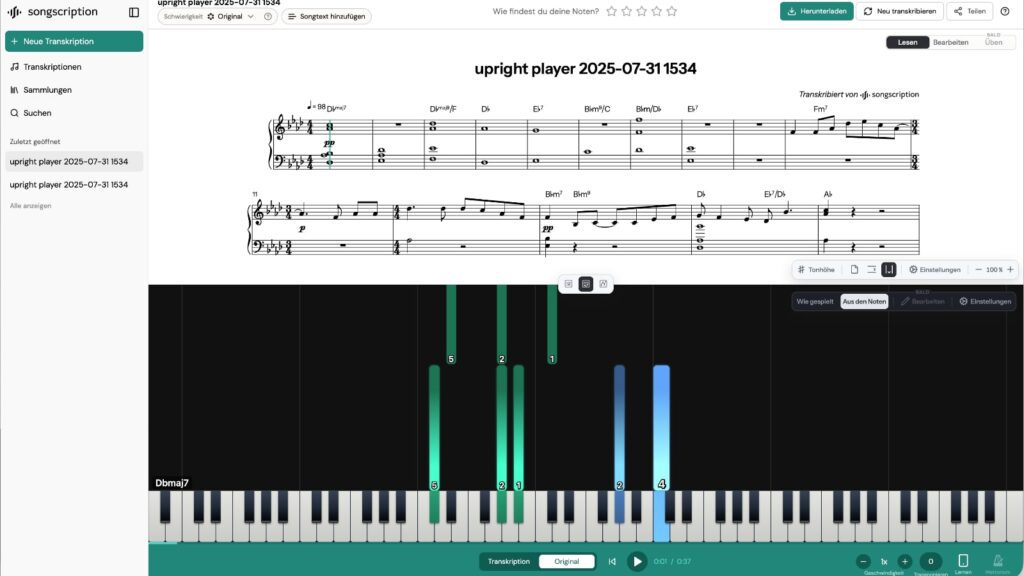This screenshot has height=576, width=1024.
Task: Expand the Schwierigkeit Original dropdown
Action: click(x=231, y=16)
